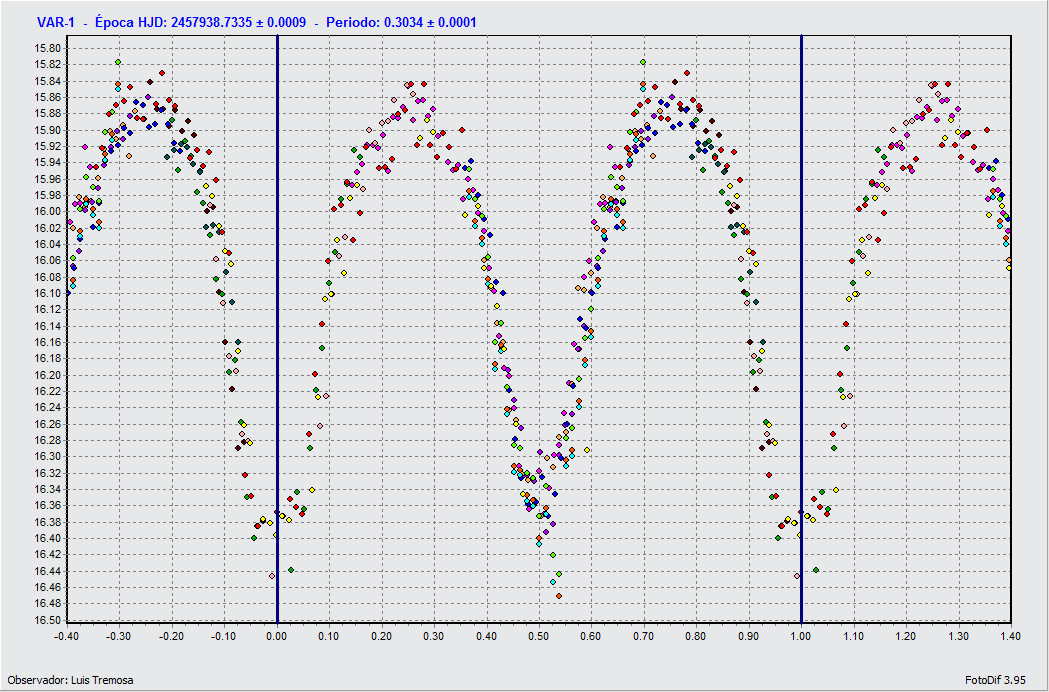Click the VAR-1 title text

[x=56, y=21]
